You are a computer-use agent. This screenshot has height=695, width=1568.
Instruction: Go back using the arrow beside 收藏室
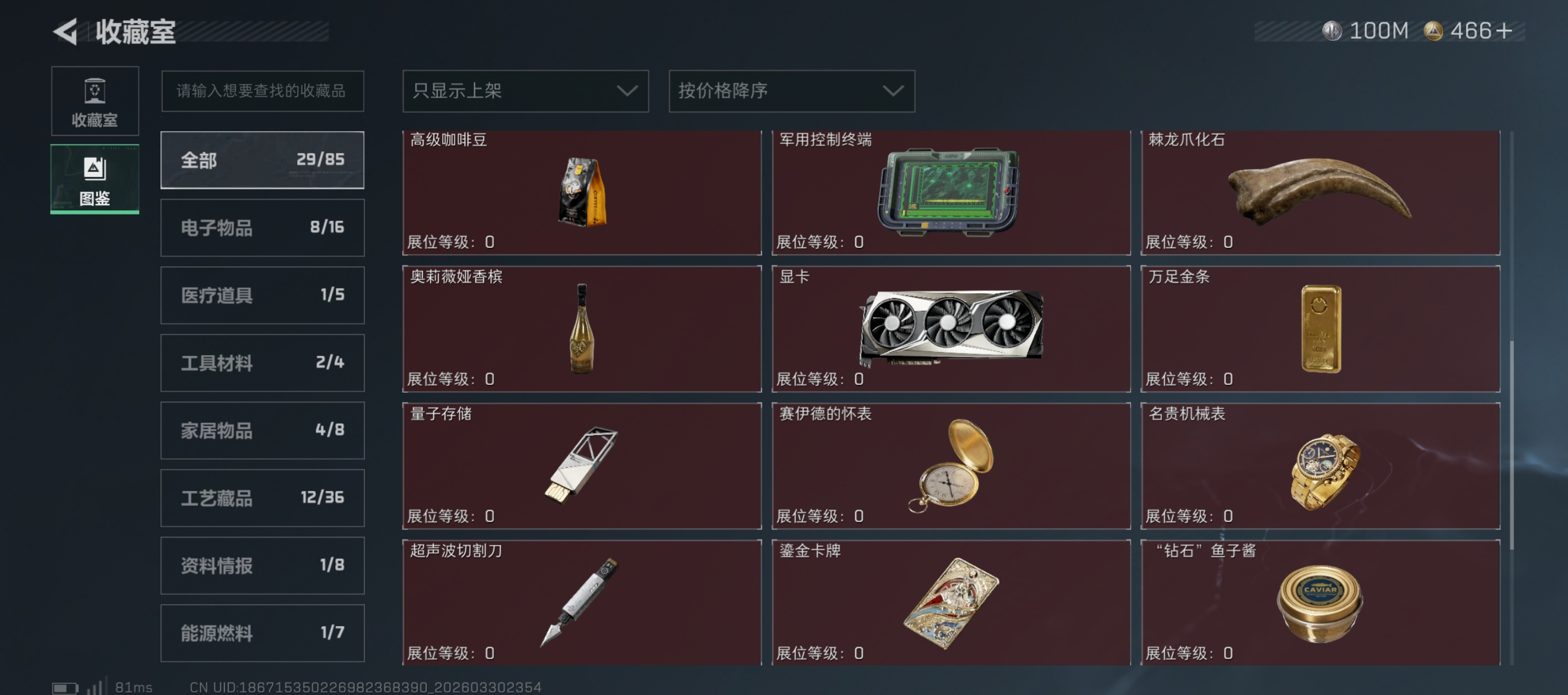[66, 31]
